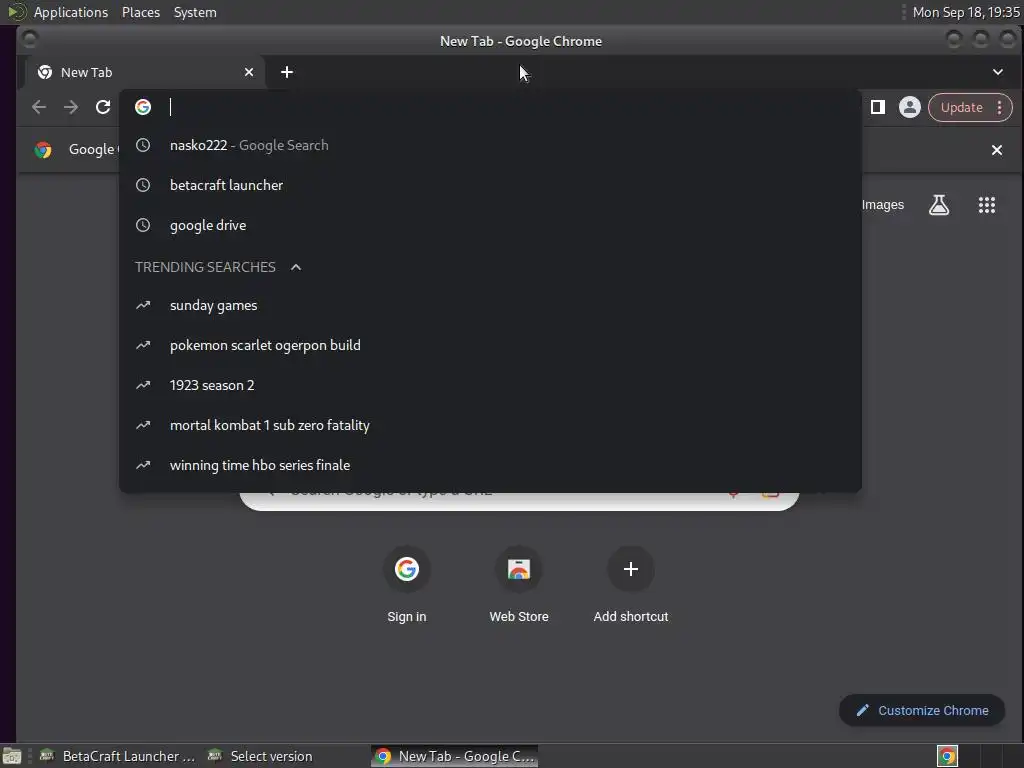Click New Tab - Google Chrome taskbar entry

click(455, 756)
